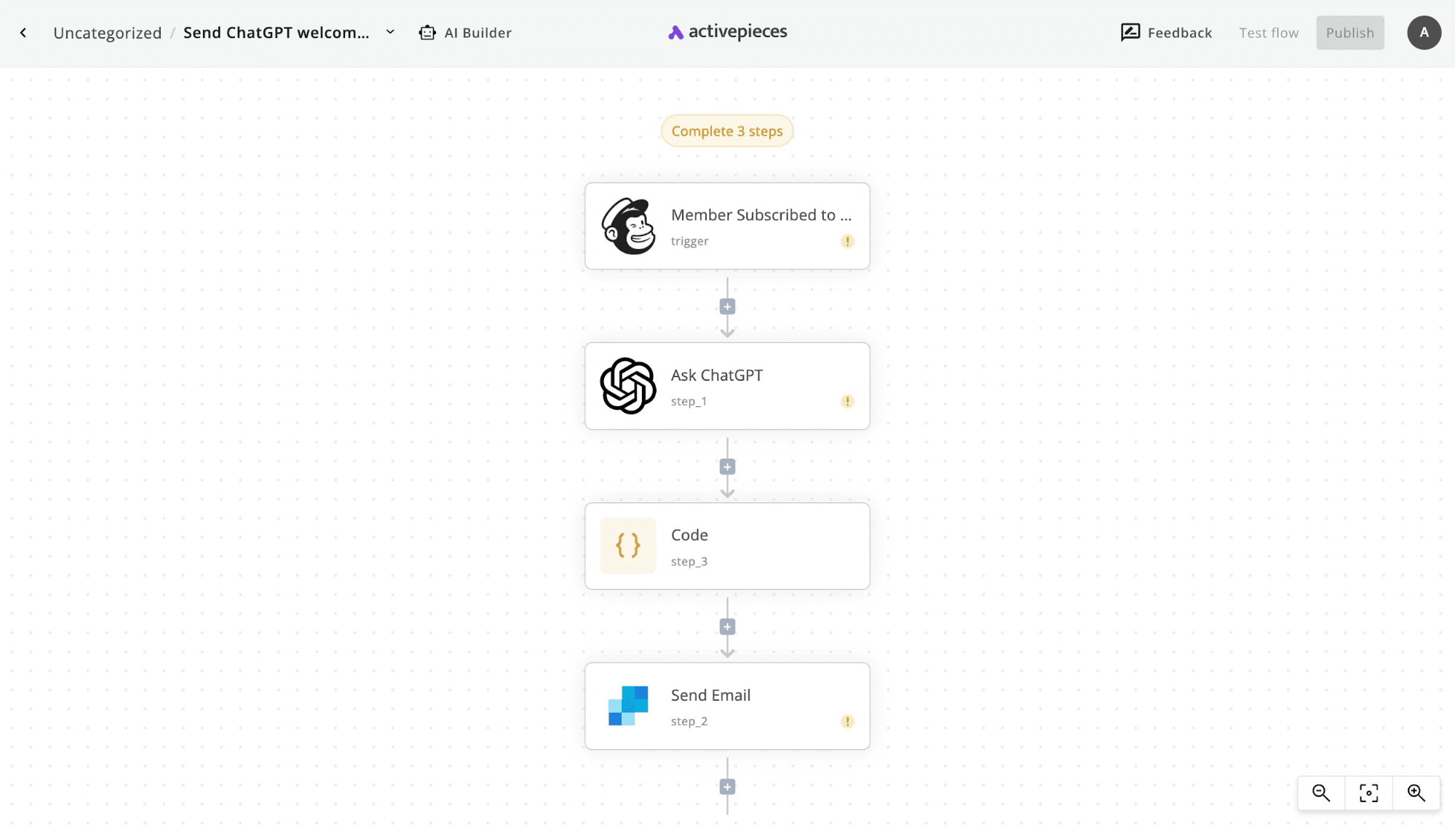Open the Uncategorized breadcrumb
Image resolution: width=1455 pixels, height=840 pixels.
pos(108,32)
